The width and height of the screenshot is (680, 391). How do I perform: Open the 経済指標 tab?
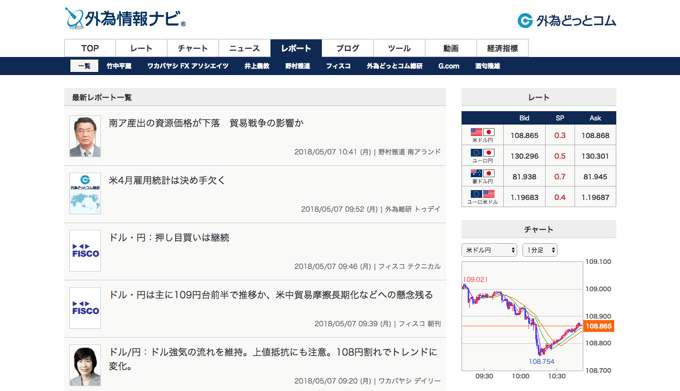click(503, 48)
